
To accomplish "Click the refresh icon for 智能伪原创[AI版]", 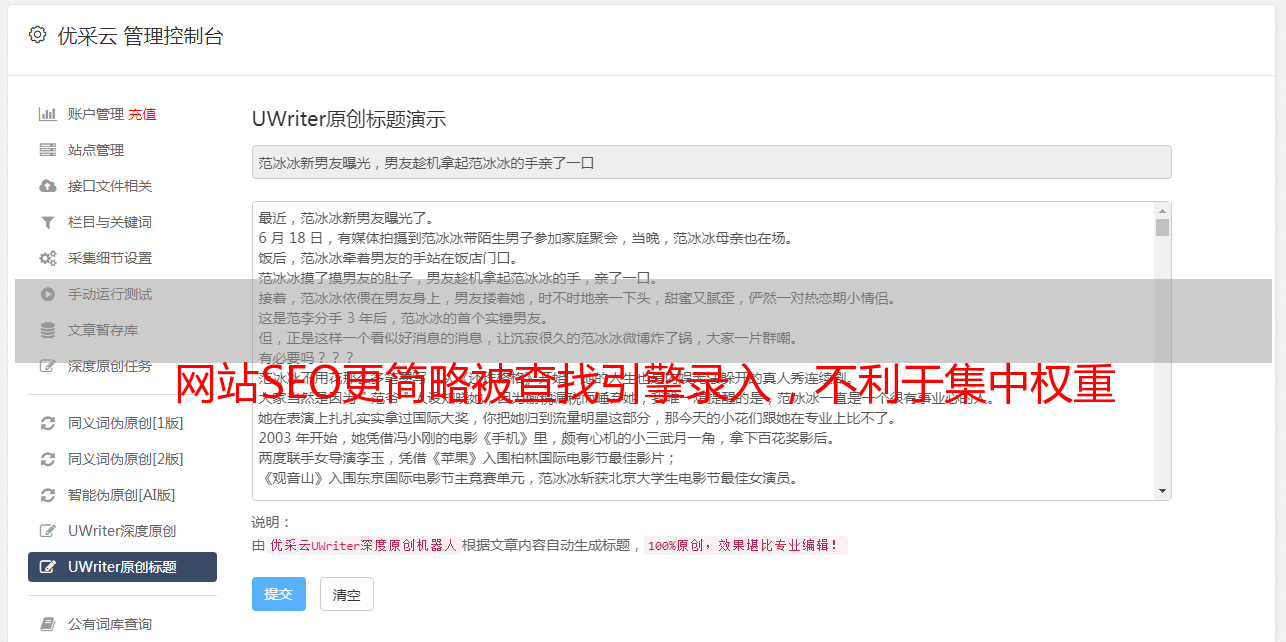I will click(47, 495).
